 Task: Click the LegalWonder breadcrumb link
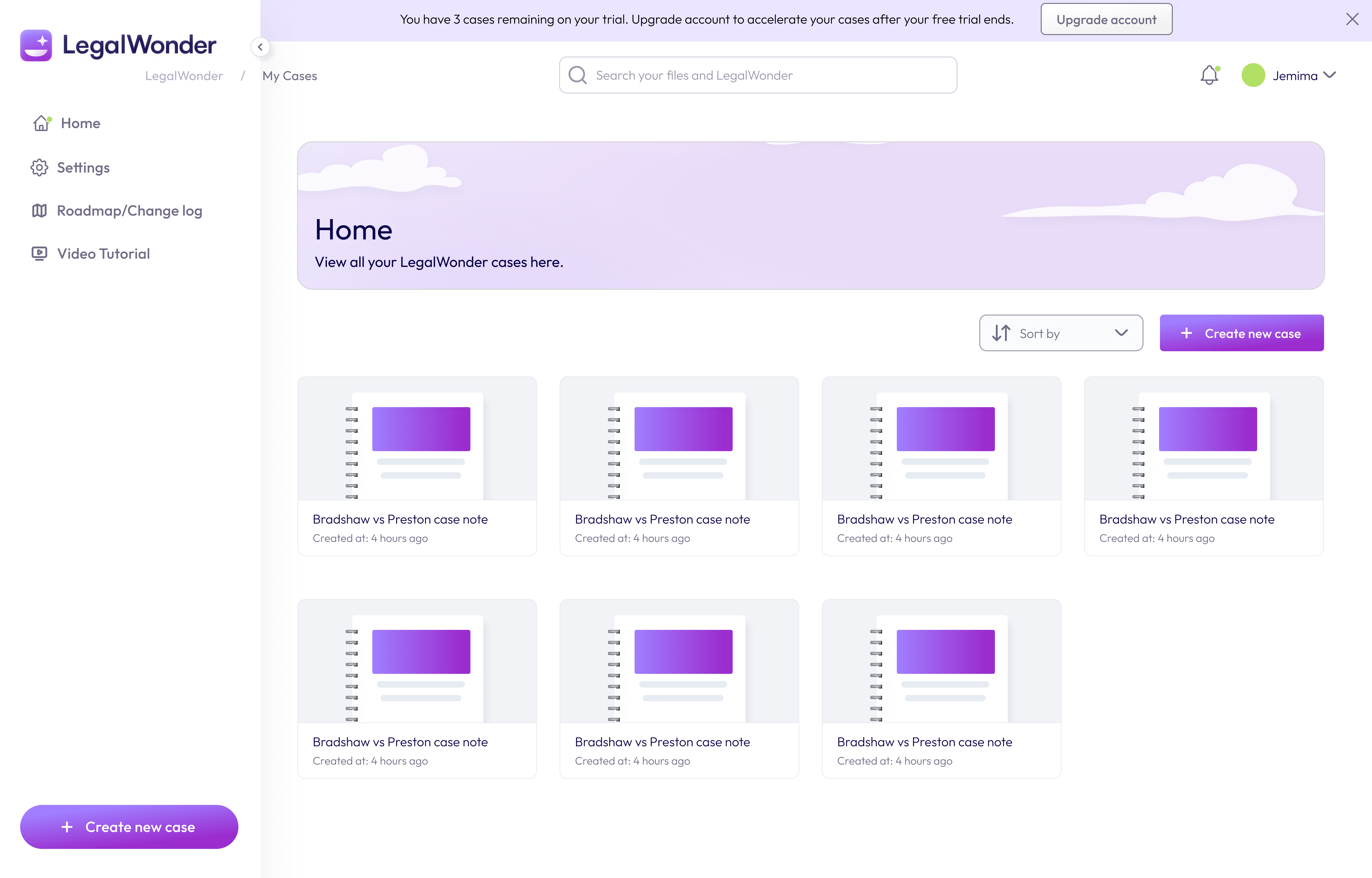184,76
